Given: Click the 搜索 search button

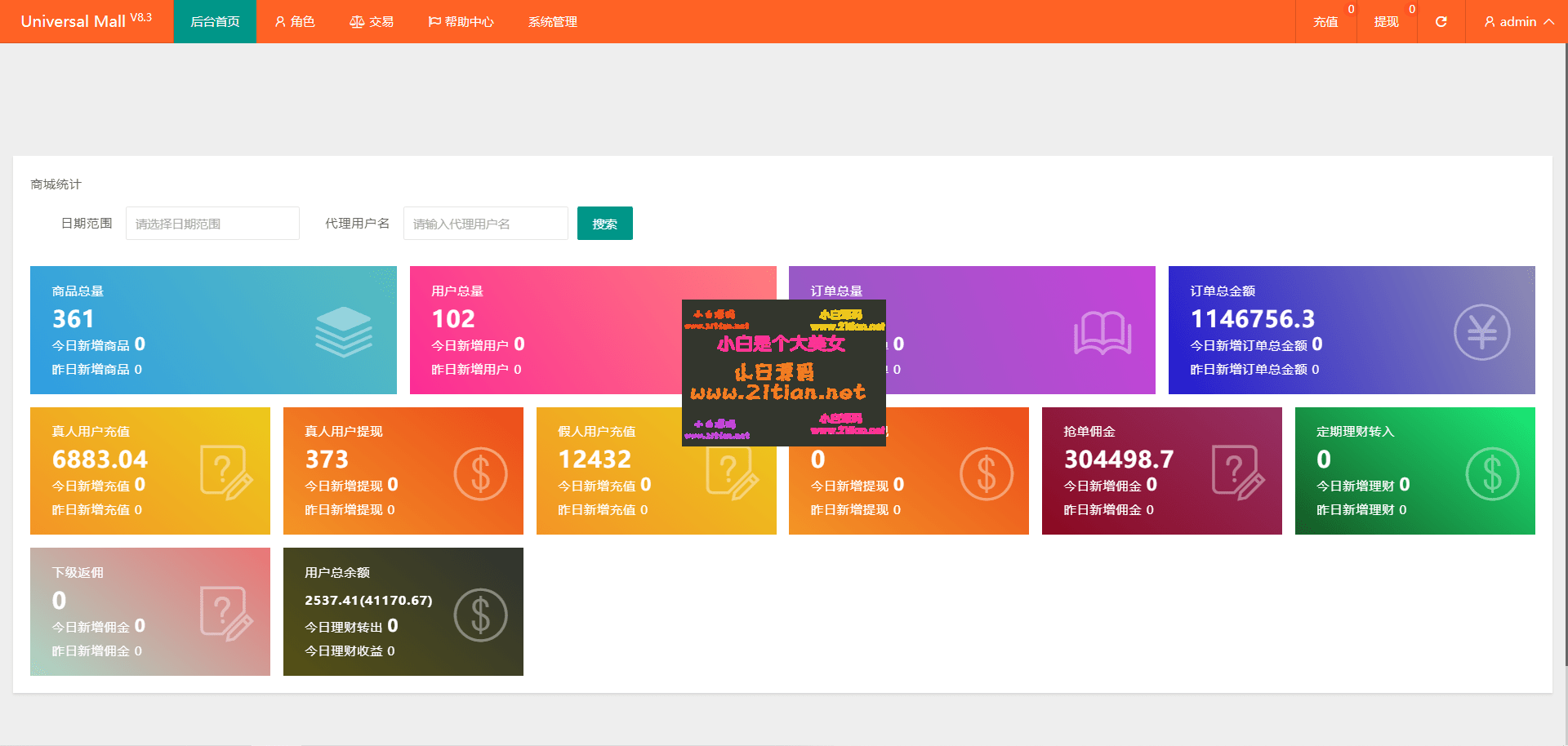Looking at the screenshot, I should [x=604, y=223].
